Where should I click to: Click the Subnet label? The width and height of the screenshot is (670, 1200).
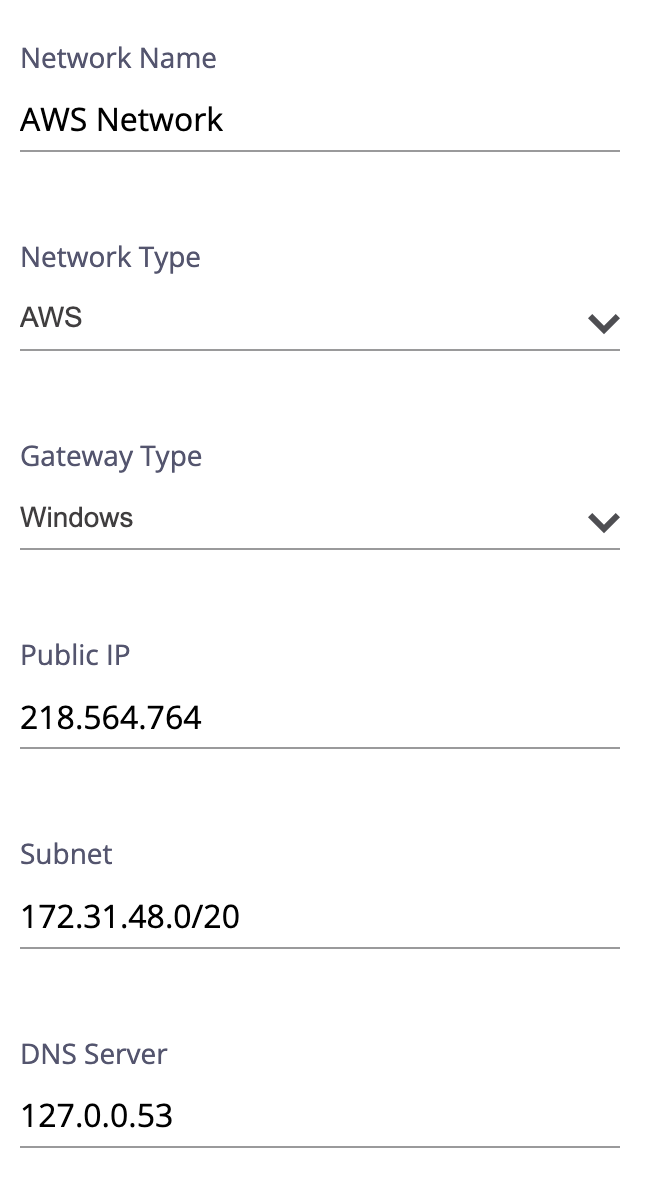[66, 855]
